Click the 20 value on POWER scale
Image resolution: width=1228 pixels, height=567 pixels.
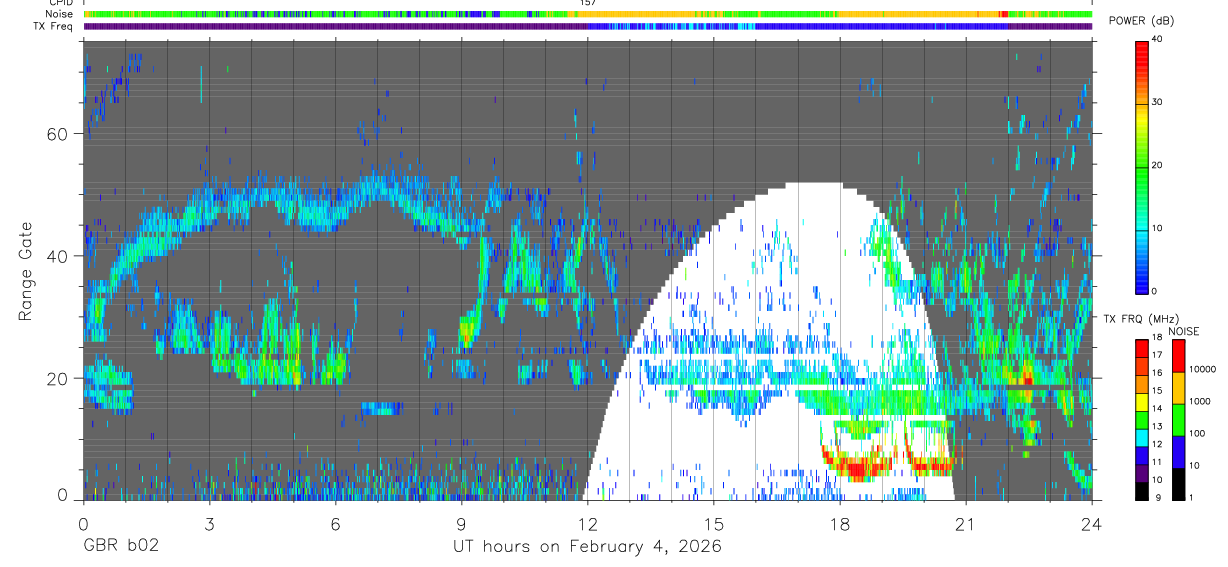pyautogui.click(x=1158, y=166)
